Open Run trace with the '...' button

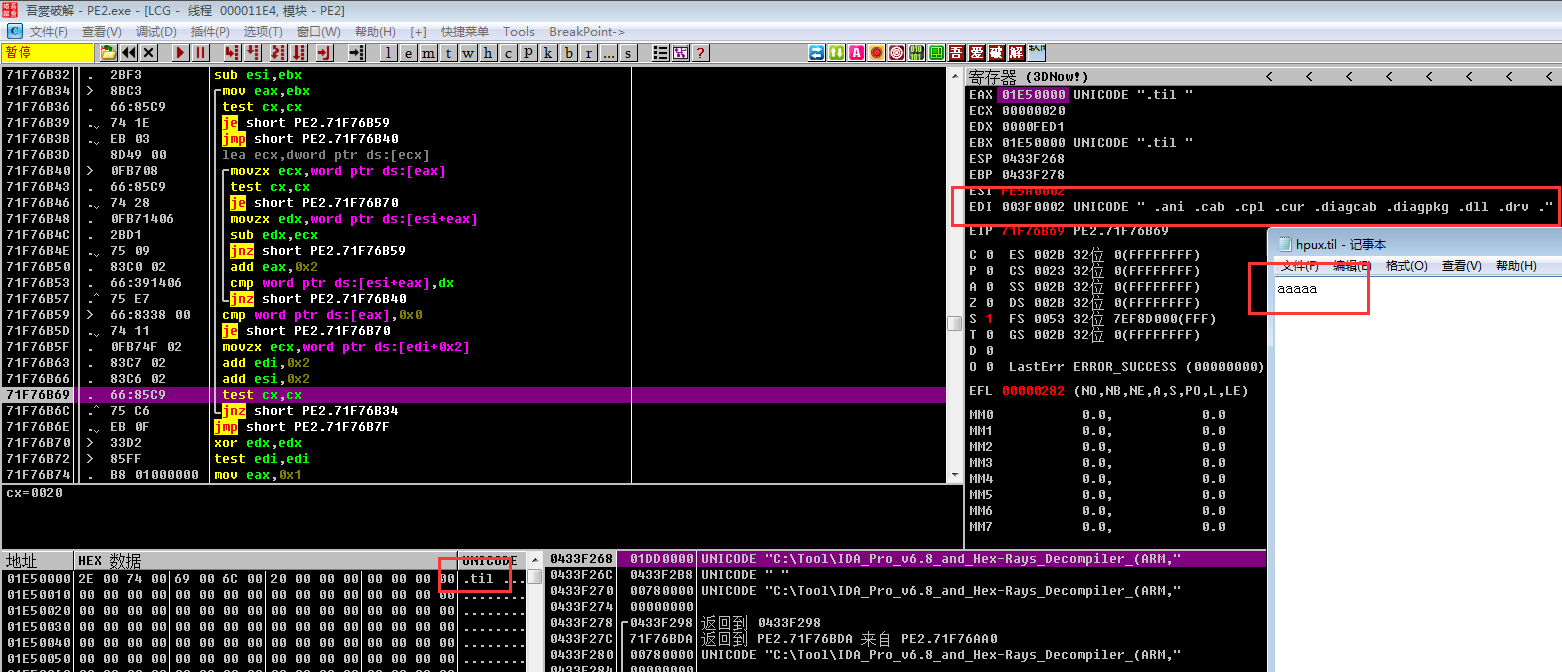(609, 53)
